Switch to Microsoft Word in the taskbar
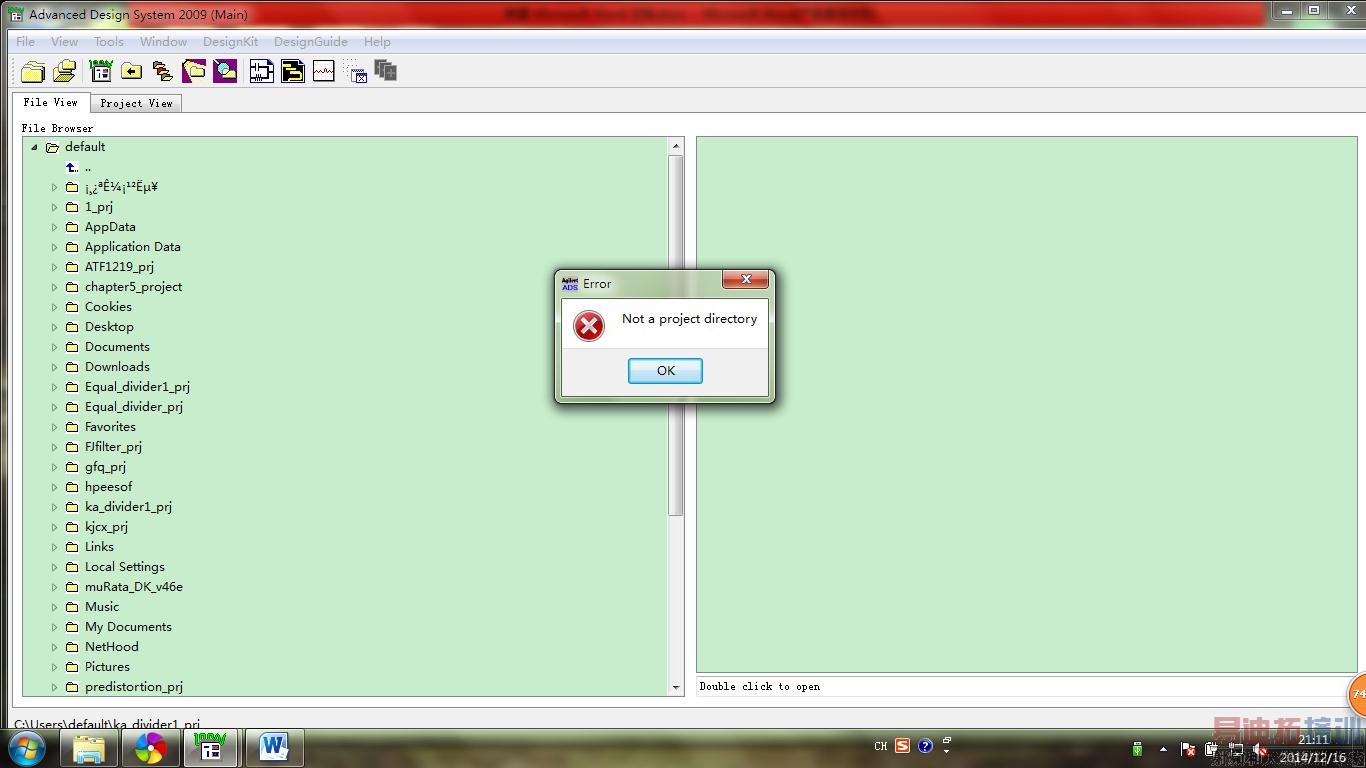The width and height of the screenshot is (1366, 768). point(273,748)
